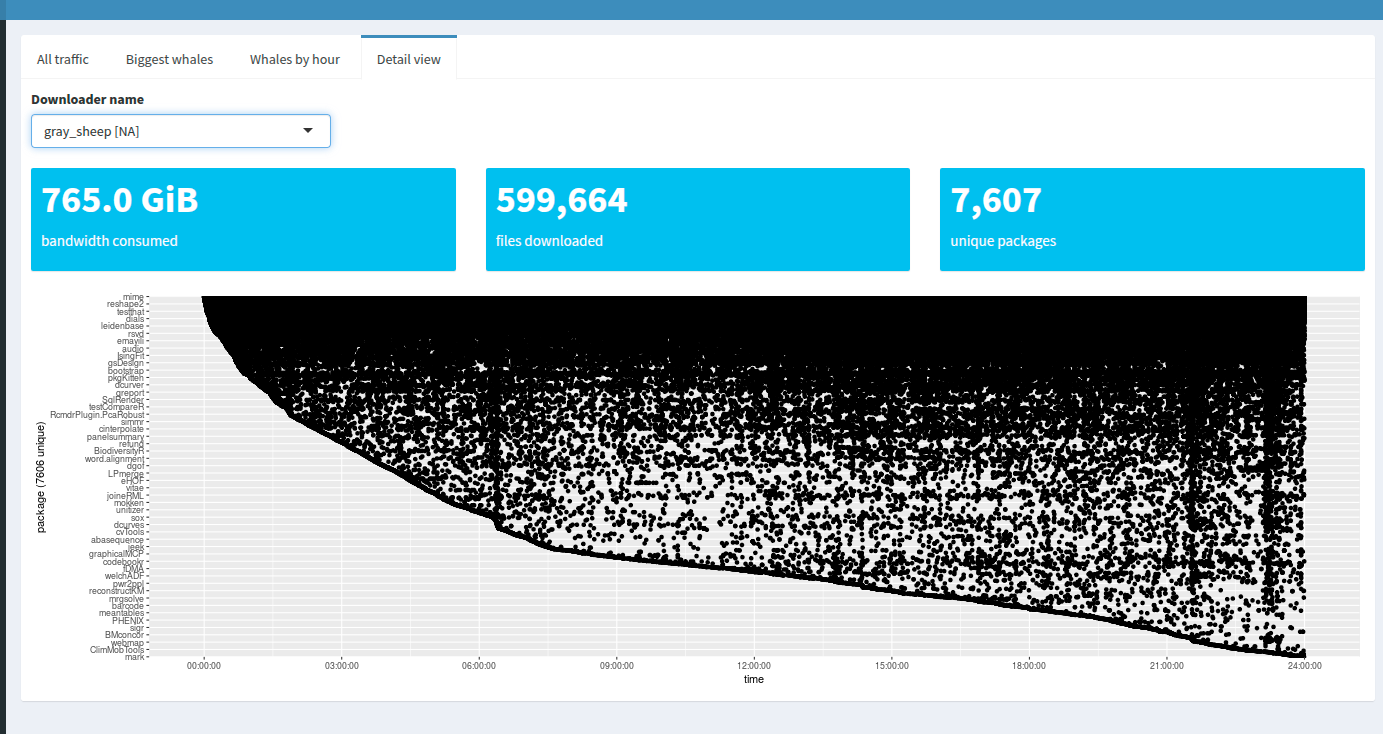Screen dimensions: 1383x734
Task: Click the ClimMobTools package axis label
Action: pos(118,650)
